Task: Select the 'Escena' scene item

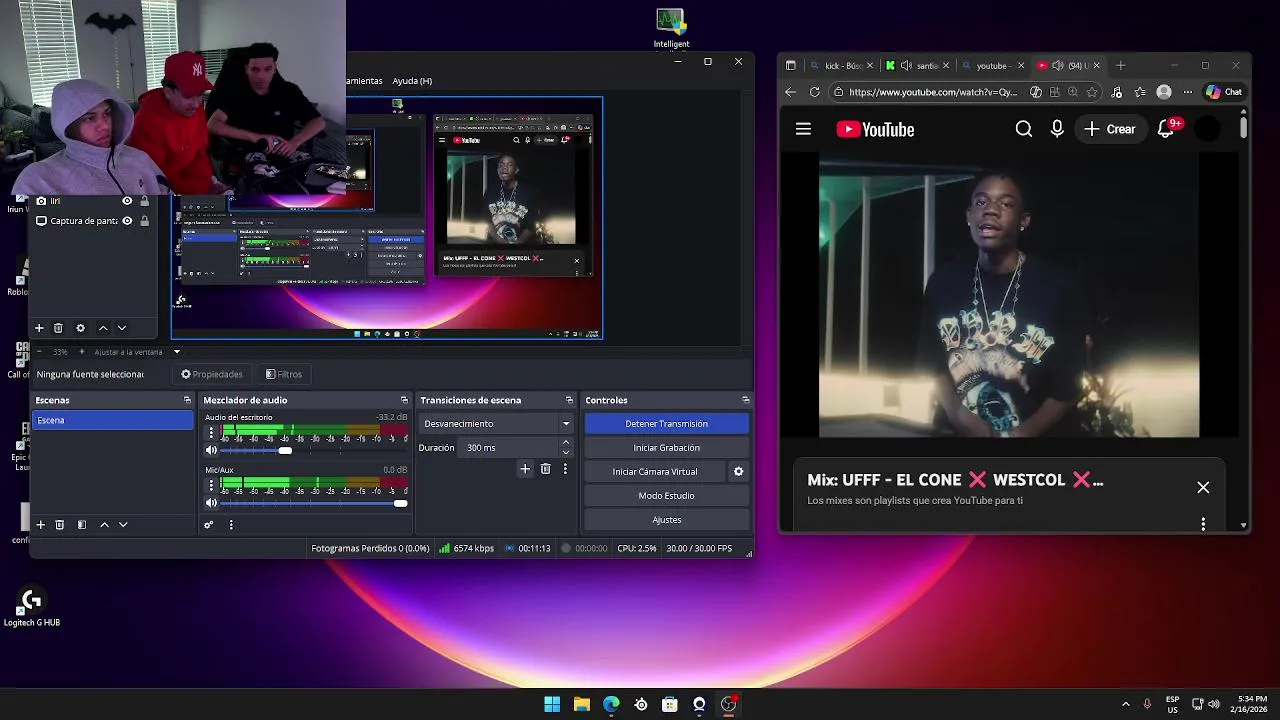Action: [113, 420]
